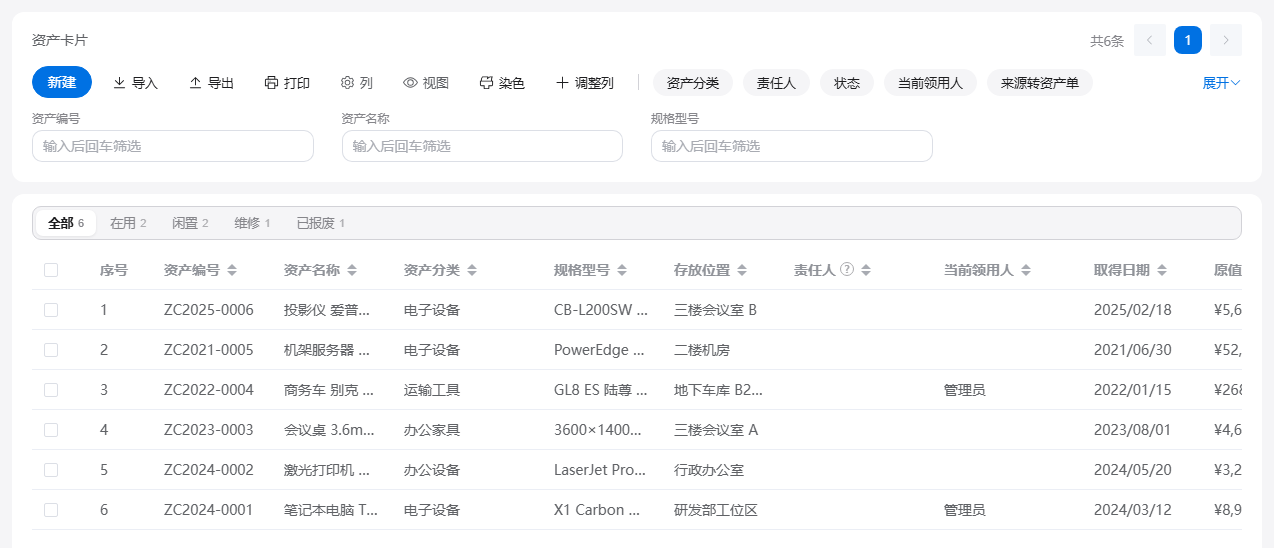The height and width of the screenshot is (548, 1274).
Task: Check the row for ZC2023-0003
Action: tap(51, 430)
